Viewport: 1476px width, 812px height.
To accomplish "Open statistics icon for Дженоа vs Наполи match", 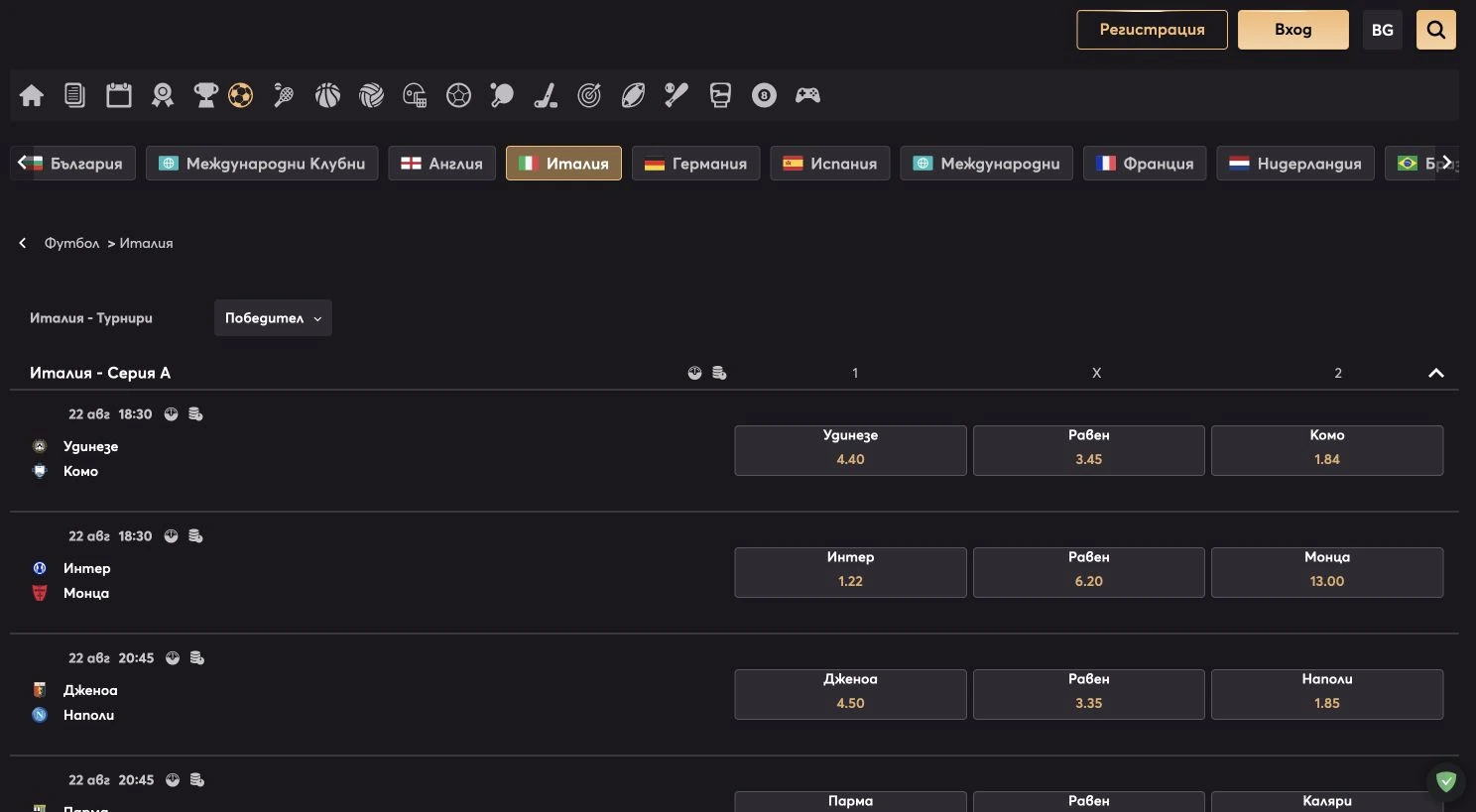I will 173,658.
